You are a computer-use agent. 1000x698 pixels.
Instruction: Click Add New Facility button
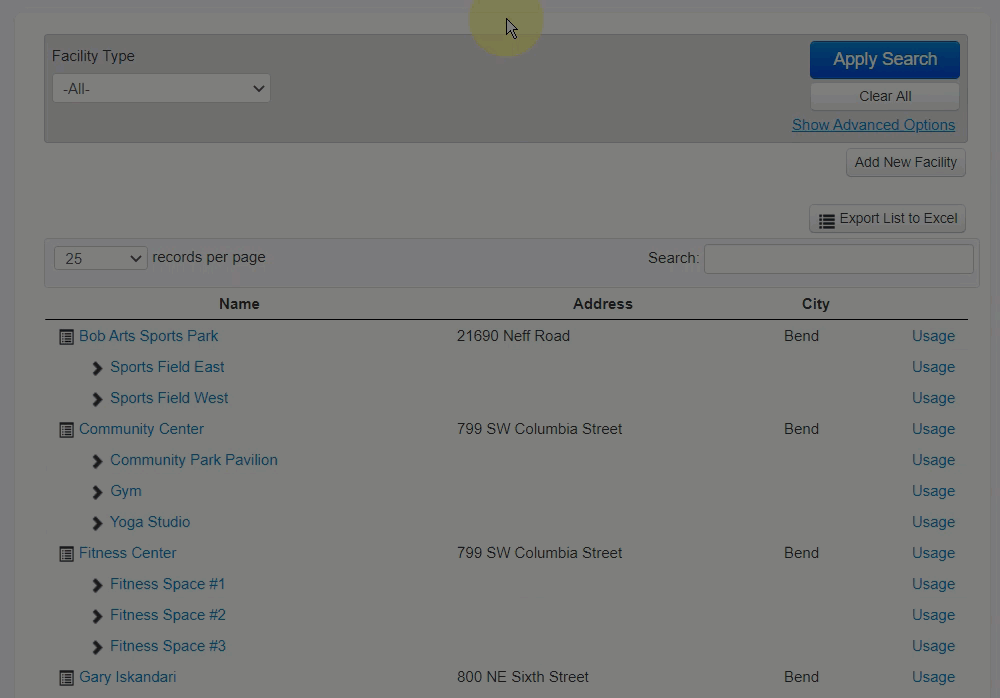click(x=905, y=163)
